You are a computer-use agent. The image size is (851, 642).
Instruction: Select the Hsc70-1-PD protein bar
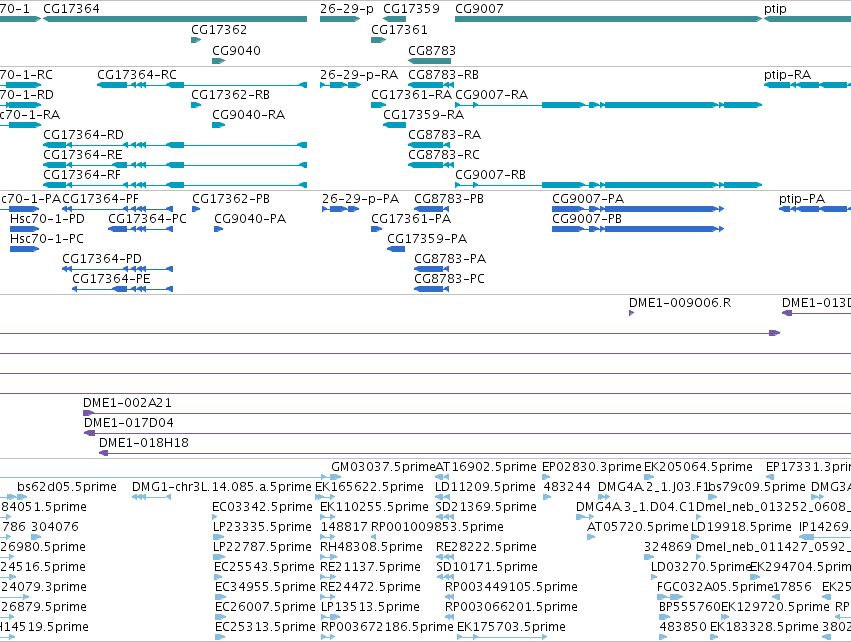click(x=24, y=229)
